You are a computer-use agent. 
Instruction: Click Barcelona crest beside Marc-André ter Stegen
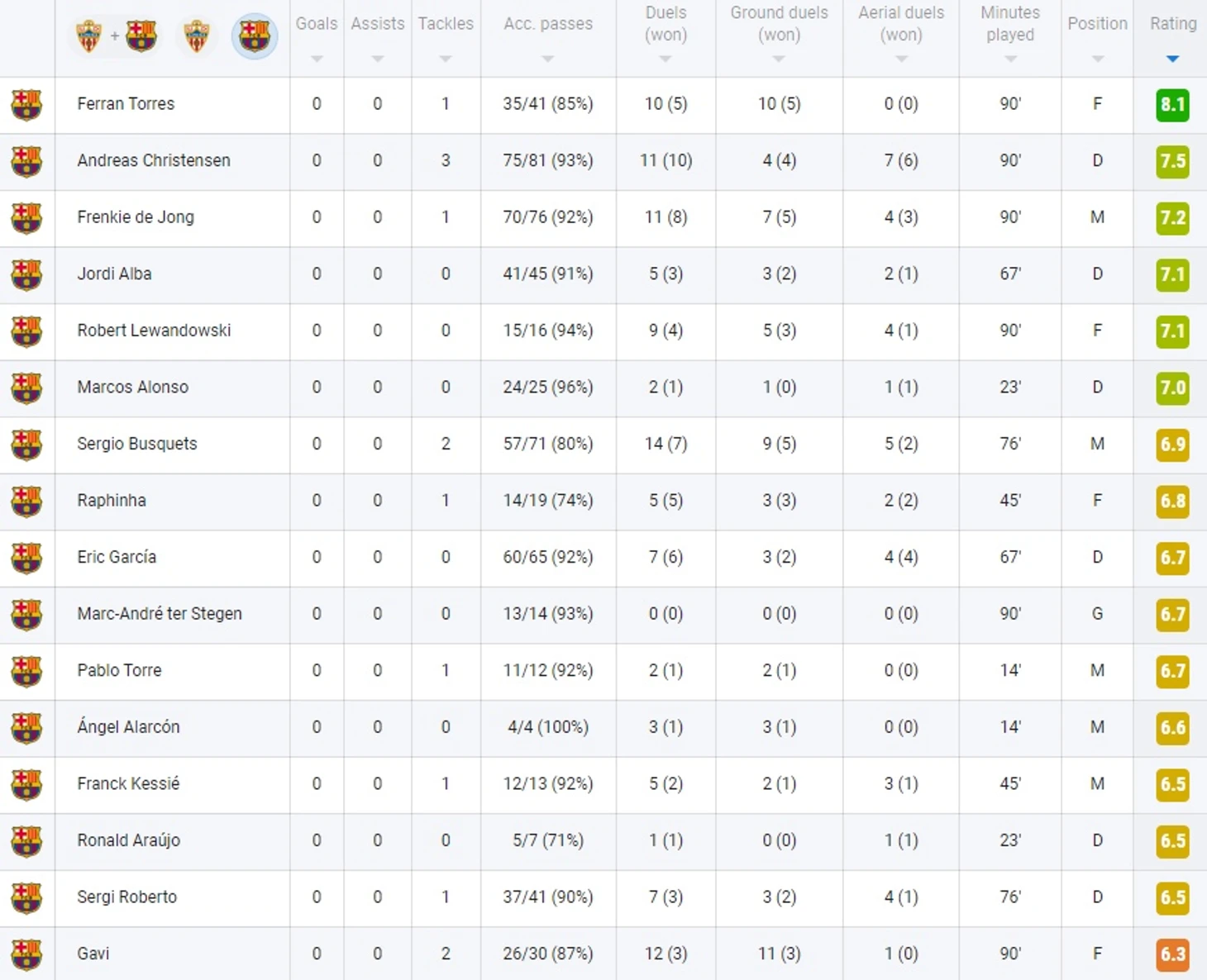pyautogui.click(x=26, y=615)
